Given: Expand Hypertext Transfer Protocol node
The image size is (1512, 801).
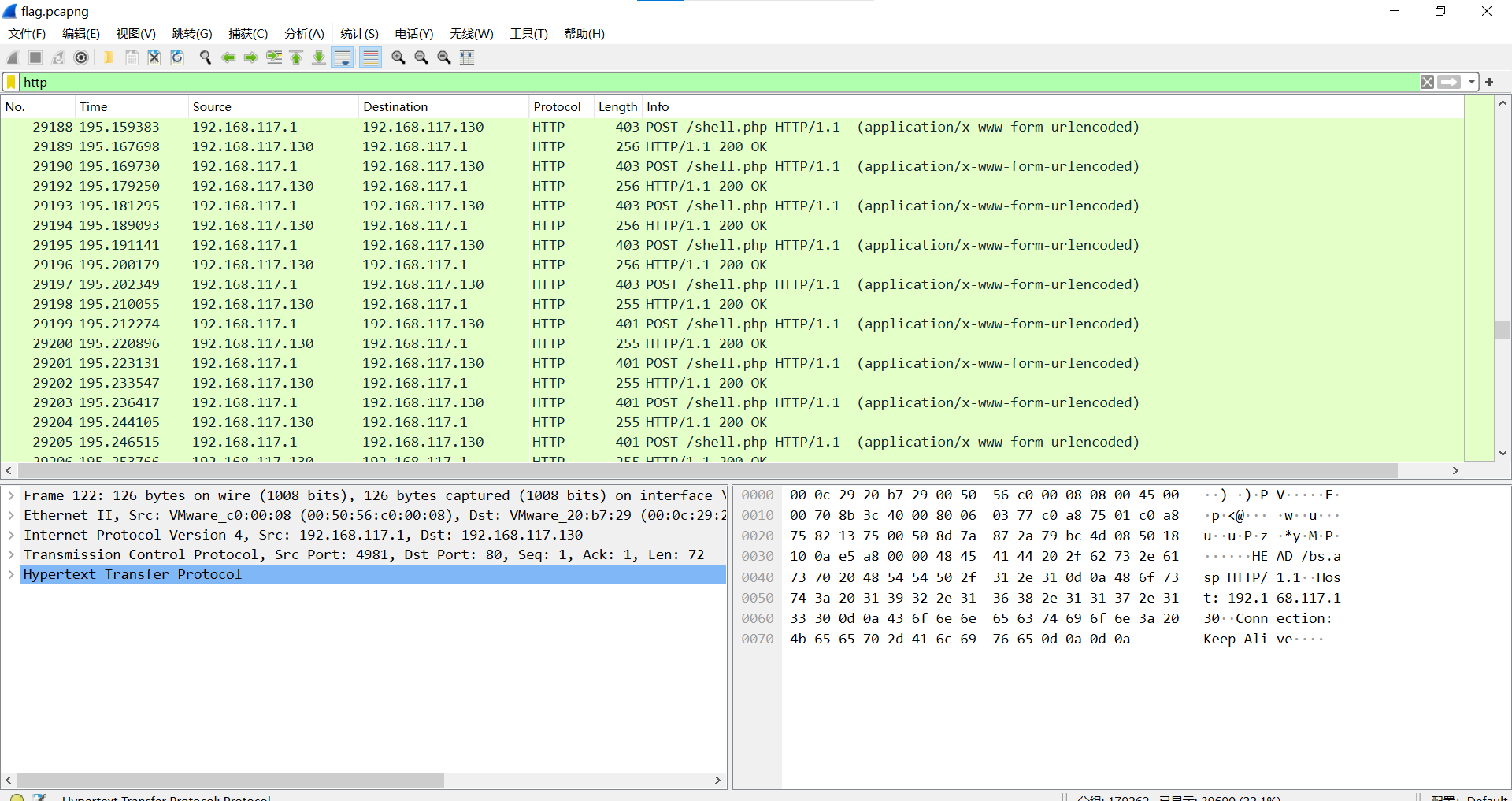Looking at the screenshot, I should [x=11, y=574].
